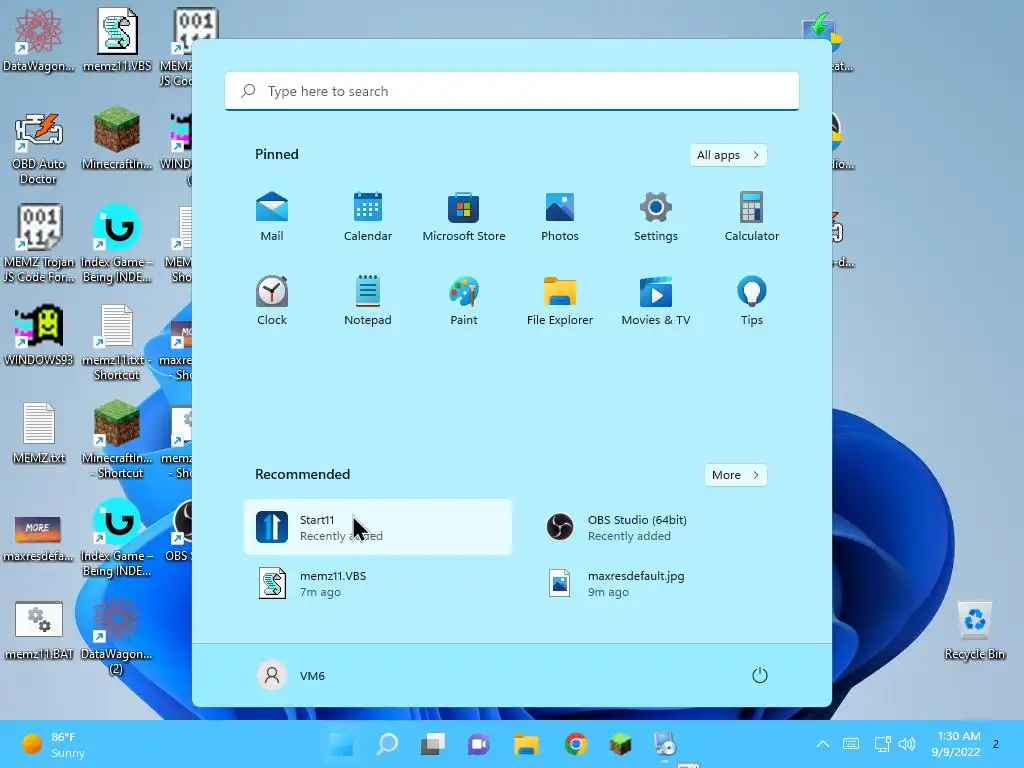Open File Explorer from the taskbar

(526, 744)
